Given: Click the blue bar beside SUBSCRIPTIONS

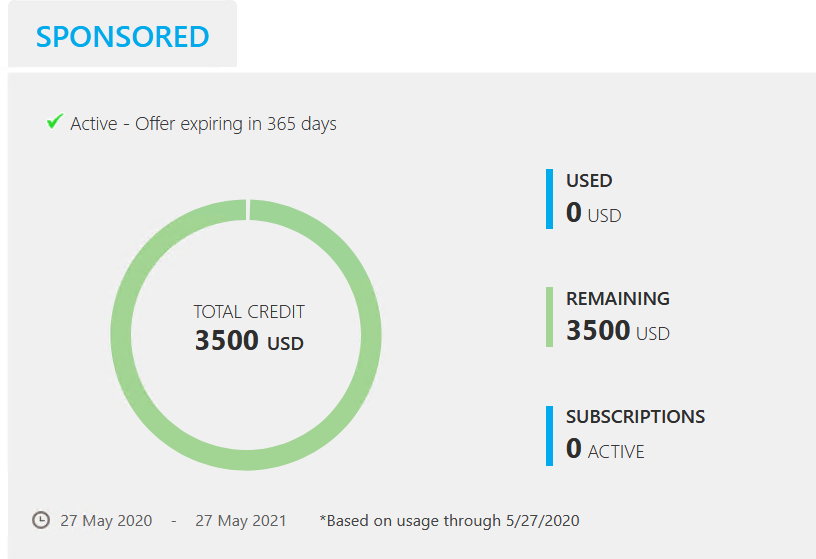Looking at the screenshot, I should (x=549, y=435).
